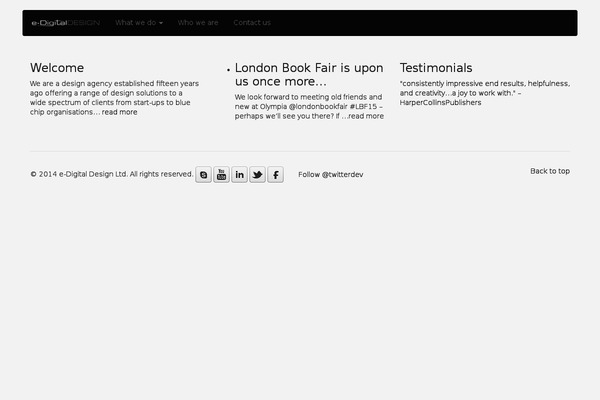Click the Olympia @londonbookfair paragraph text
Image resolution: width=600 pixels, height=400 pixels.
(309, 106)
